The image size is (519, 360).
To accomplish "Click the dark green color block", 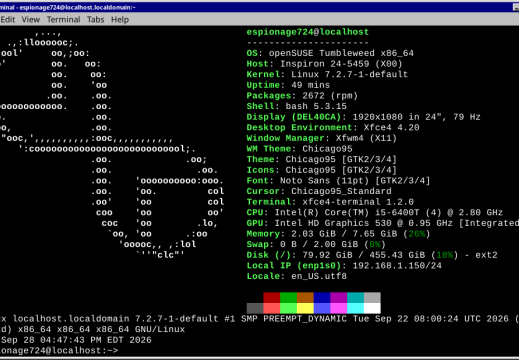I will [x=288, y=298].
